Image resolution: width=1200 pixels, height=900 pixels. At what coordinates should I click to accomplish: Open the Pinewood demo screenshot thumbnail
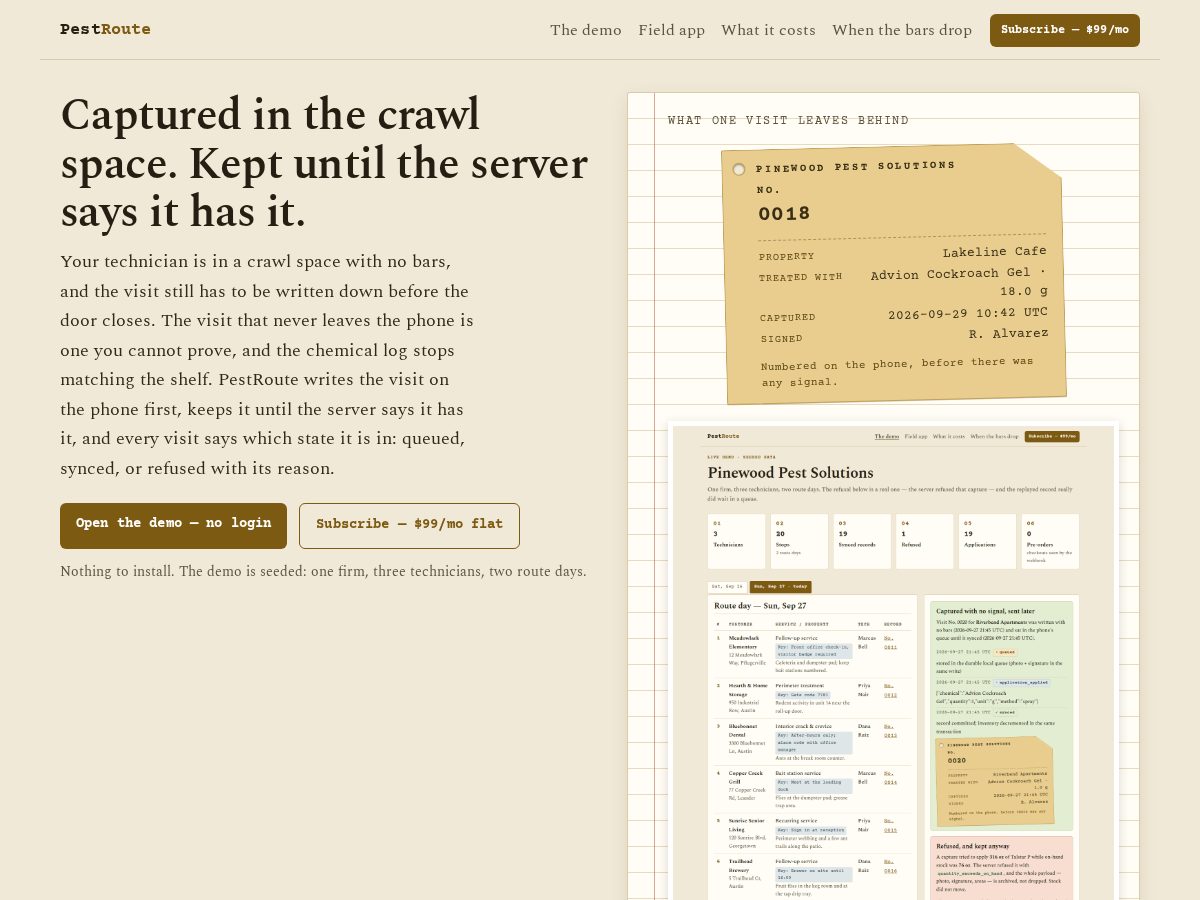tap(893, 660)
